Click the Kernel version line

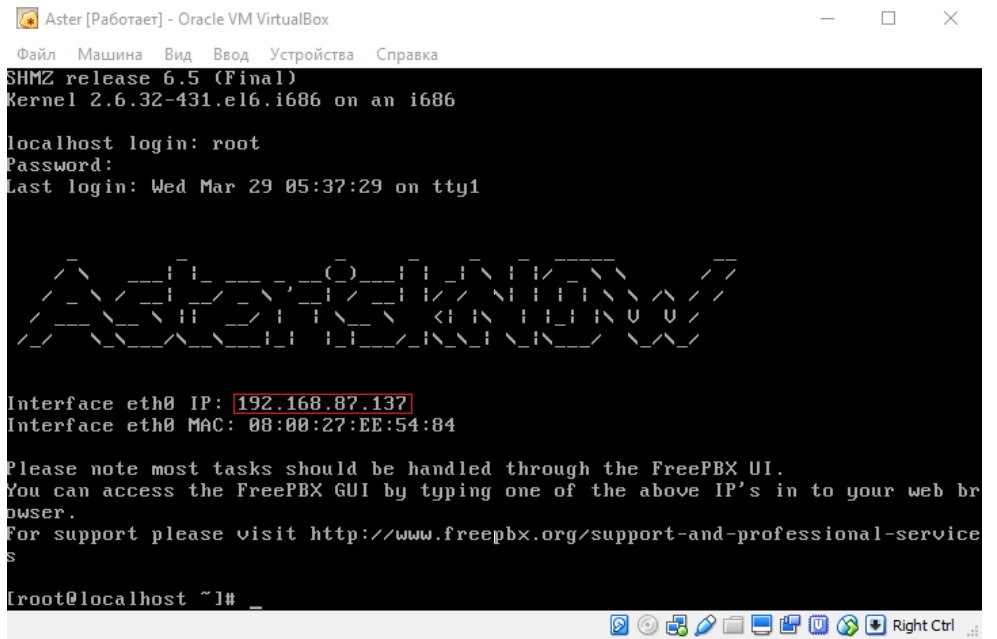(231, 100)
